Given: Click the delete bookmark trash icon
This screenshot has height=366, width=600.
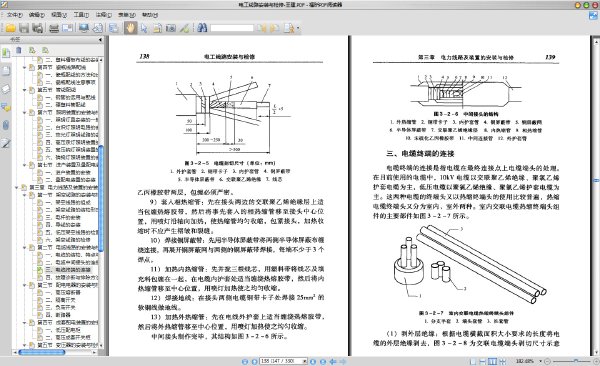Looking at the screenshot, I should pos(19,50).
